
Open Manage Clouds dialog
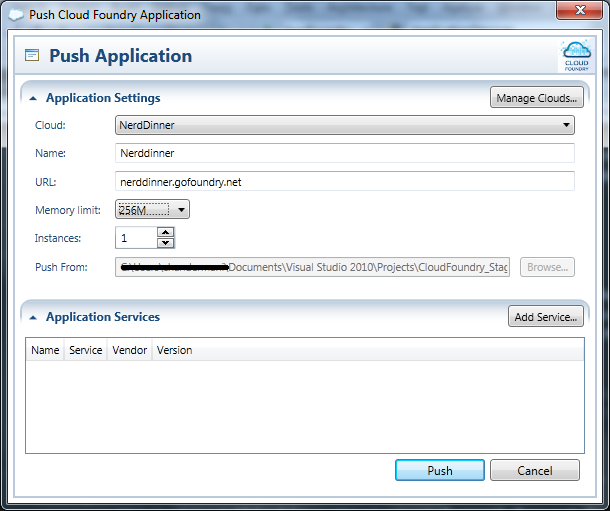click(536, 98)
